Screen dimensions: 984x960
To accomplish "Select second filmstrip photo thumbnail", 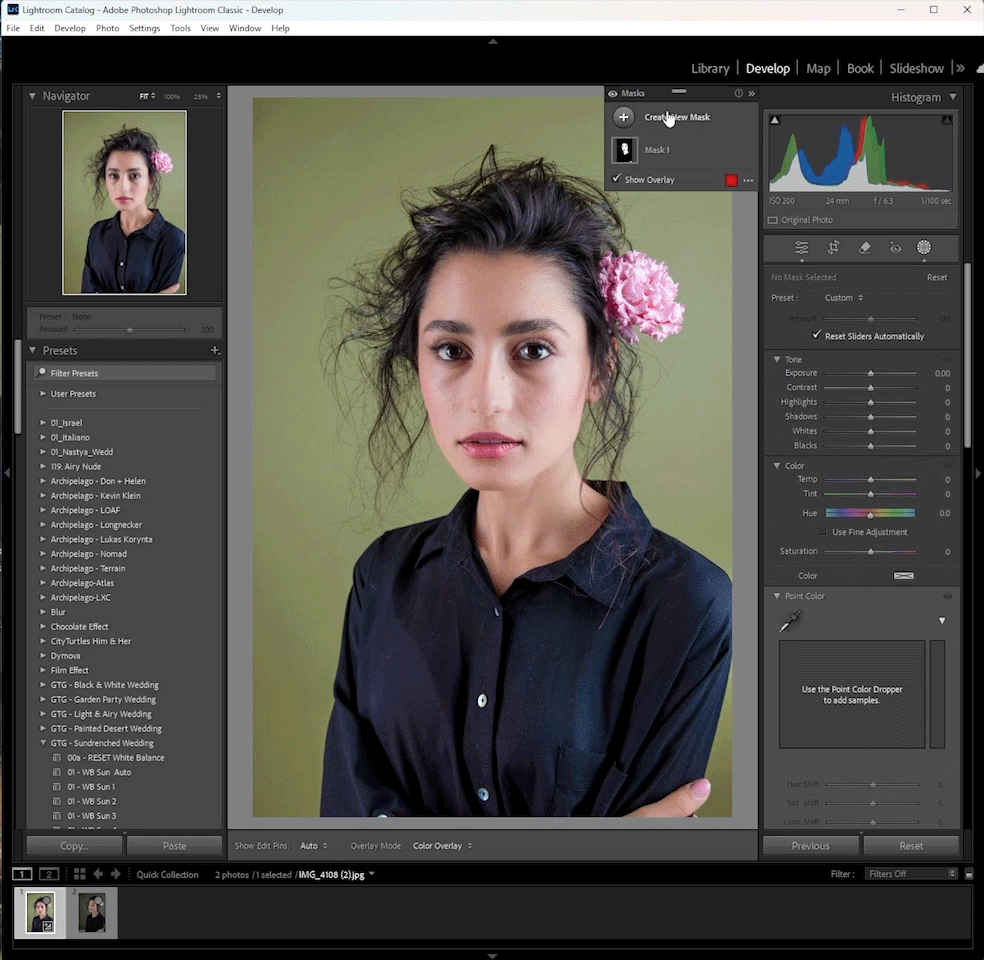I will click(92, 913).
